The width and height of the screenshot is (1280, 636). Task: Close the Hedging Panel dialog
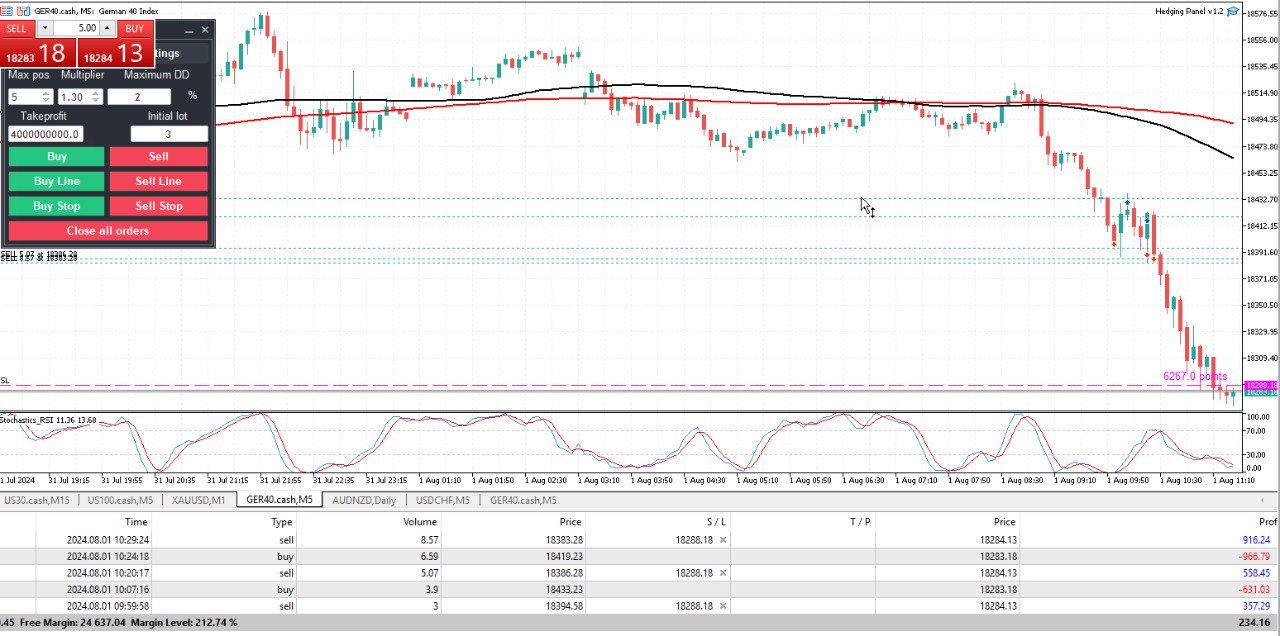205,30
